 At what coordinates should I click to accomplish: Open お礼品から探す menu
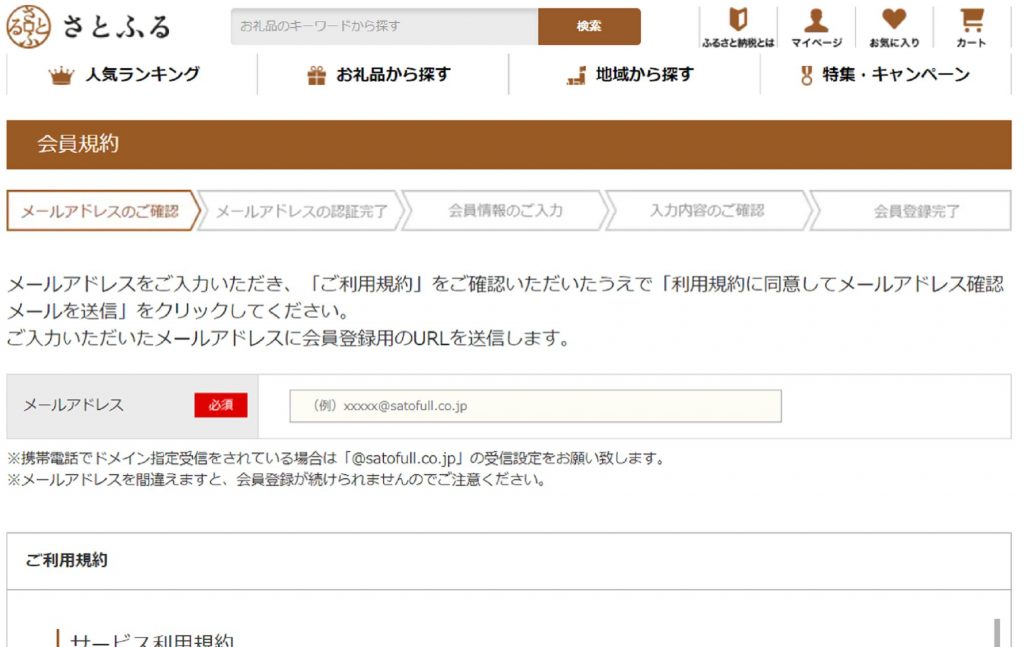[393, 75]
